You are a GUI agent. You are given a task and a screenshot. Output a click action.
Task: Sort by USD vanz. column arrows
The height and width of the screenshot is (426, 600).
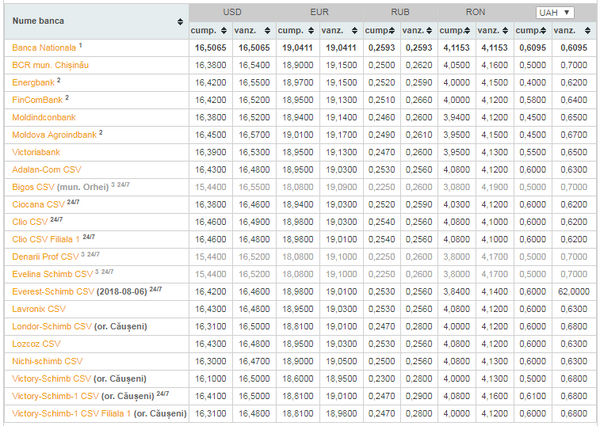(x=267, y=31)
